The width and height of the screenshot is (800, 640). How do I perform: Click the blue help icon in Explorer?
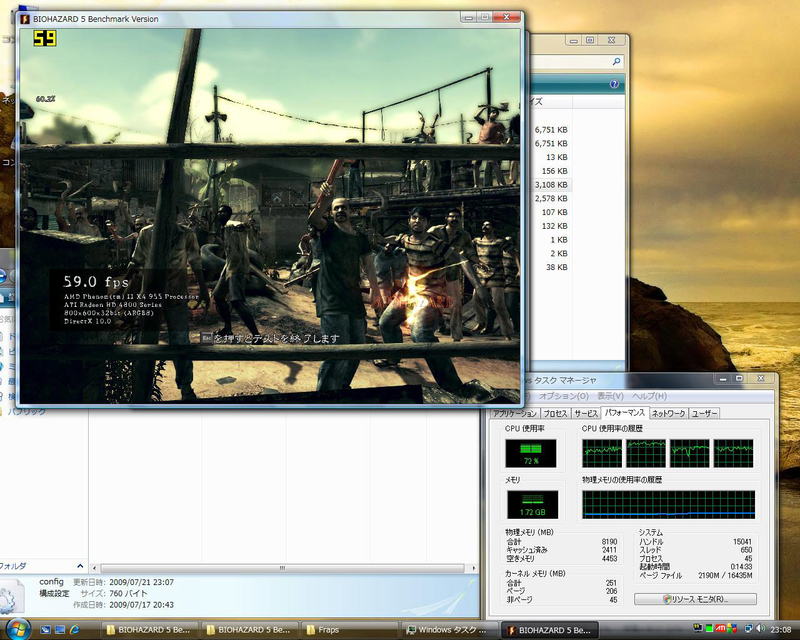click(614, 84)
